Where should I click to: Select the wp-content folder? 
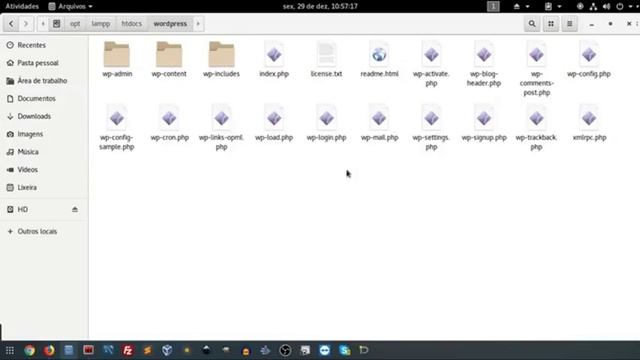tap(169, 59)
